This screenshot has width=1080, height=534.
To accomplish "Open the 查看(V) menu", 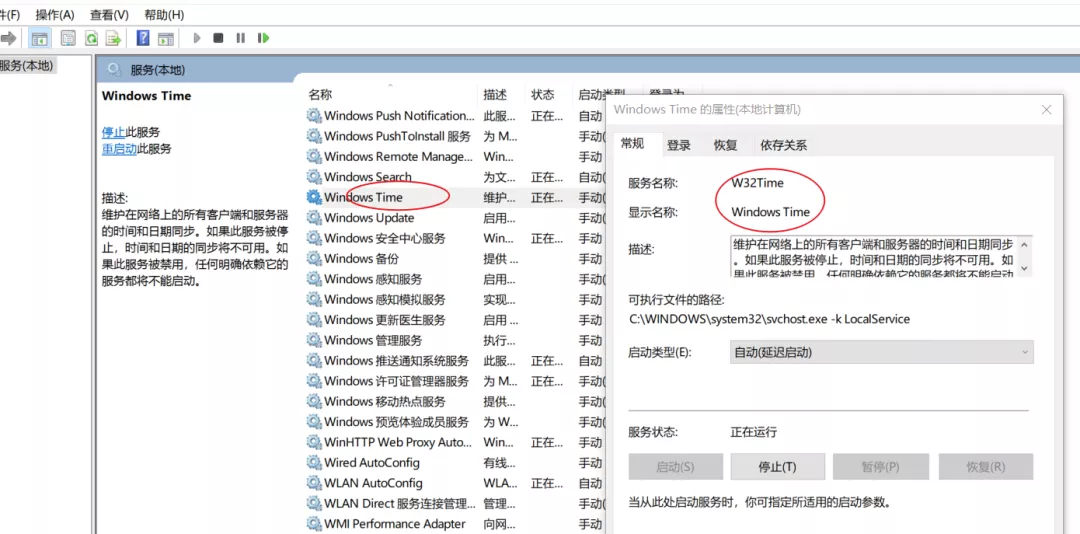I will point(110,14).
